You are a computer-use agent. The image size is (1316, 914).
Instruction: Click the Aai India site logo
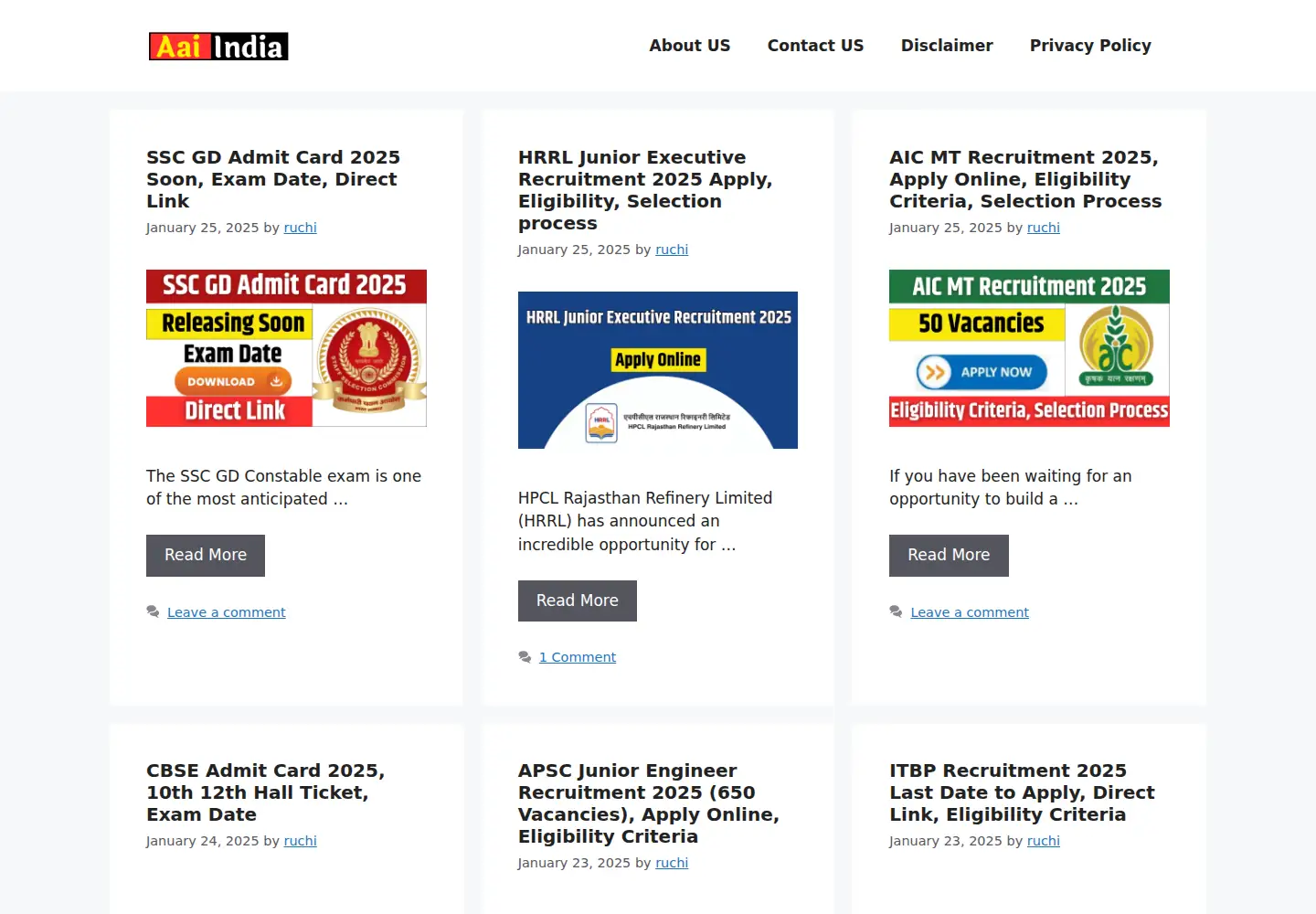tap(218, 46)
